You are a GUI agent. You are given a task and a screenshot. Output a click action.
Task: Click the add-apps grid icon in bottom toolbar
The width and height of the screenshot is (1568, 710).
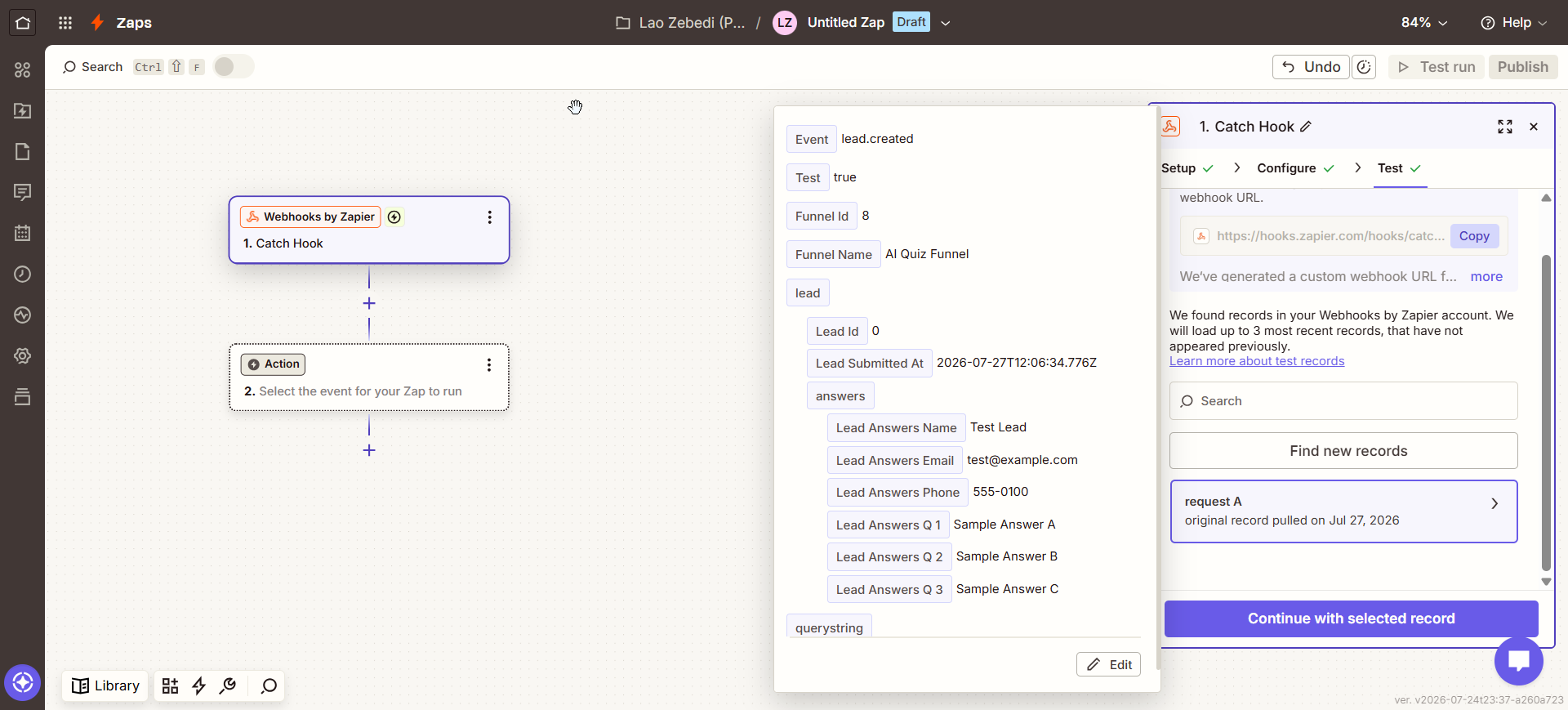coord(170,686)
